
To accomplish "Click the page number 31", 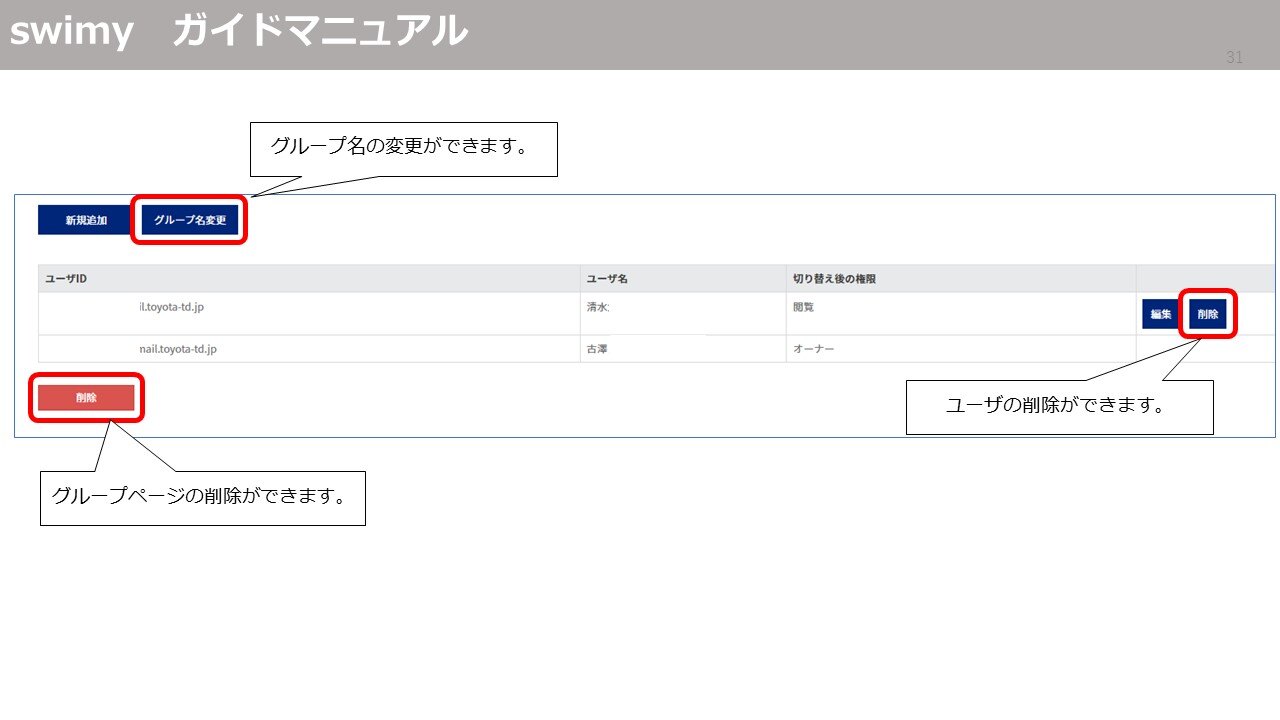I will [1233, 58].
